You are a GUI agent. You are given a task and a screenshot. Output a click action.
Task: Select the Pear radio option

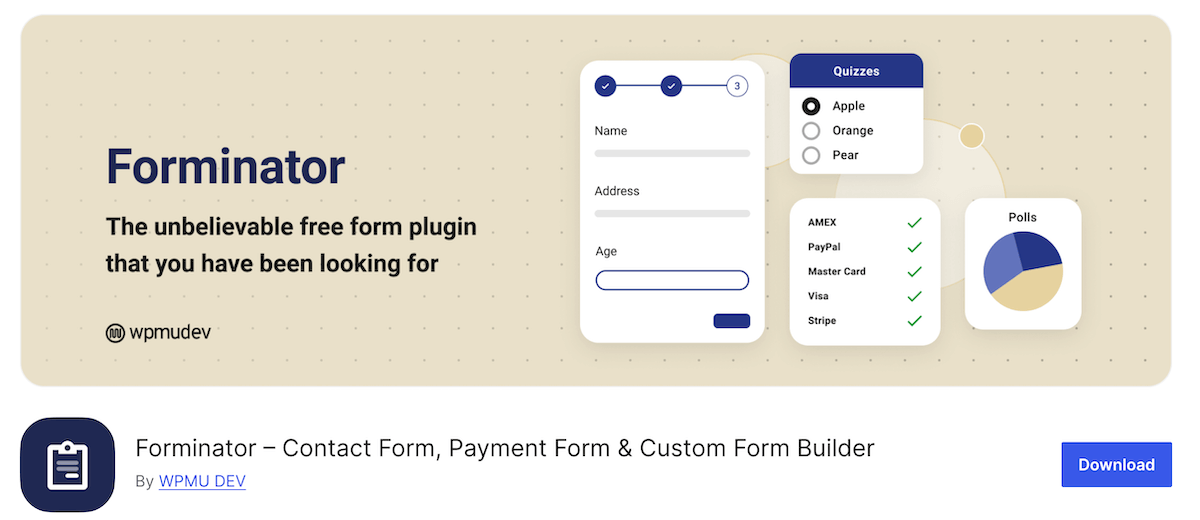point(811,155)
